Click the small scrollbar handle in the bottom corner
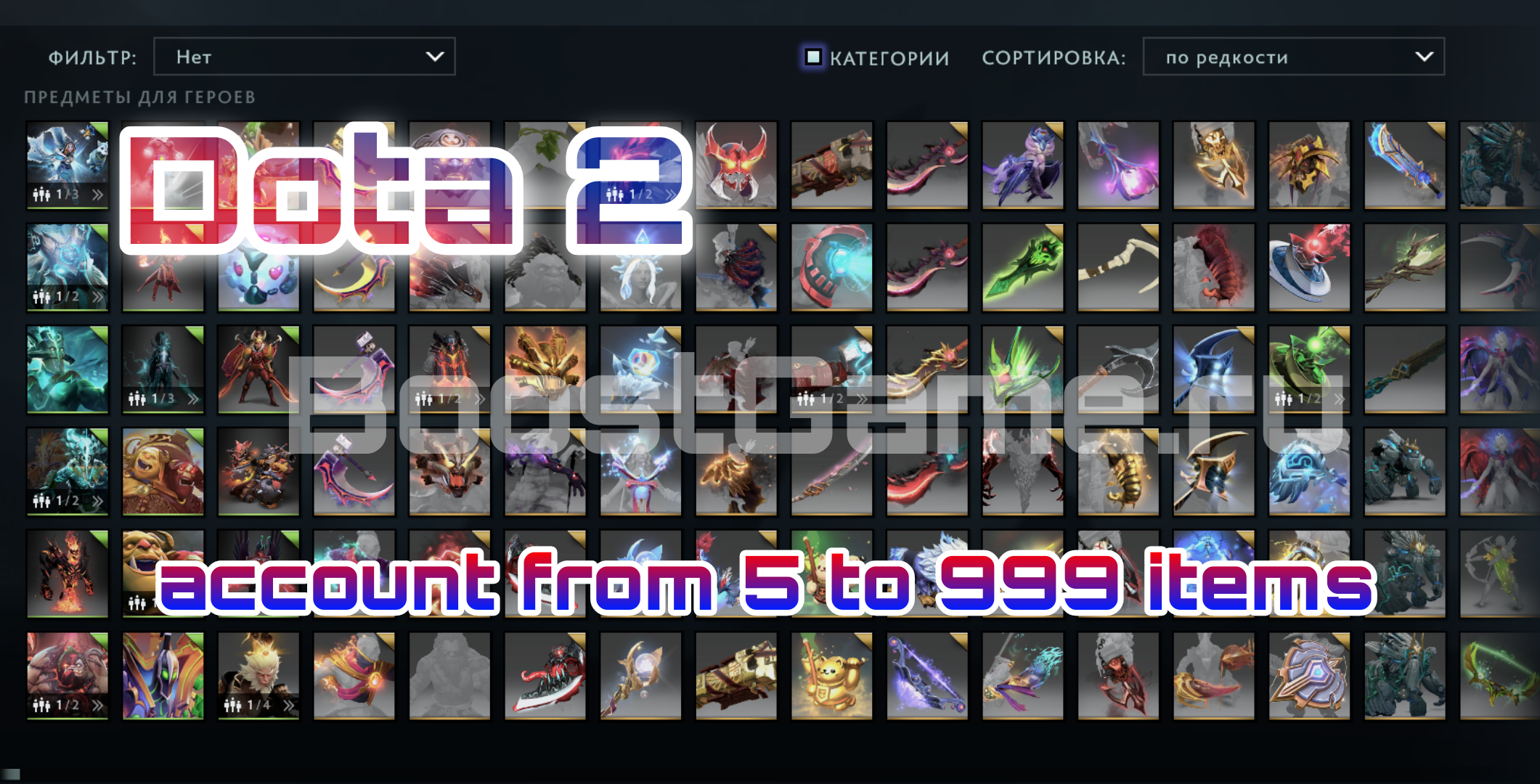The image size is (1540, 784). (10, 774)
